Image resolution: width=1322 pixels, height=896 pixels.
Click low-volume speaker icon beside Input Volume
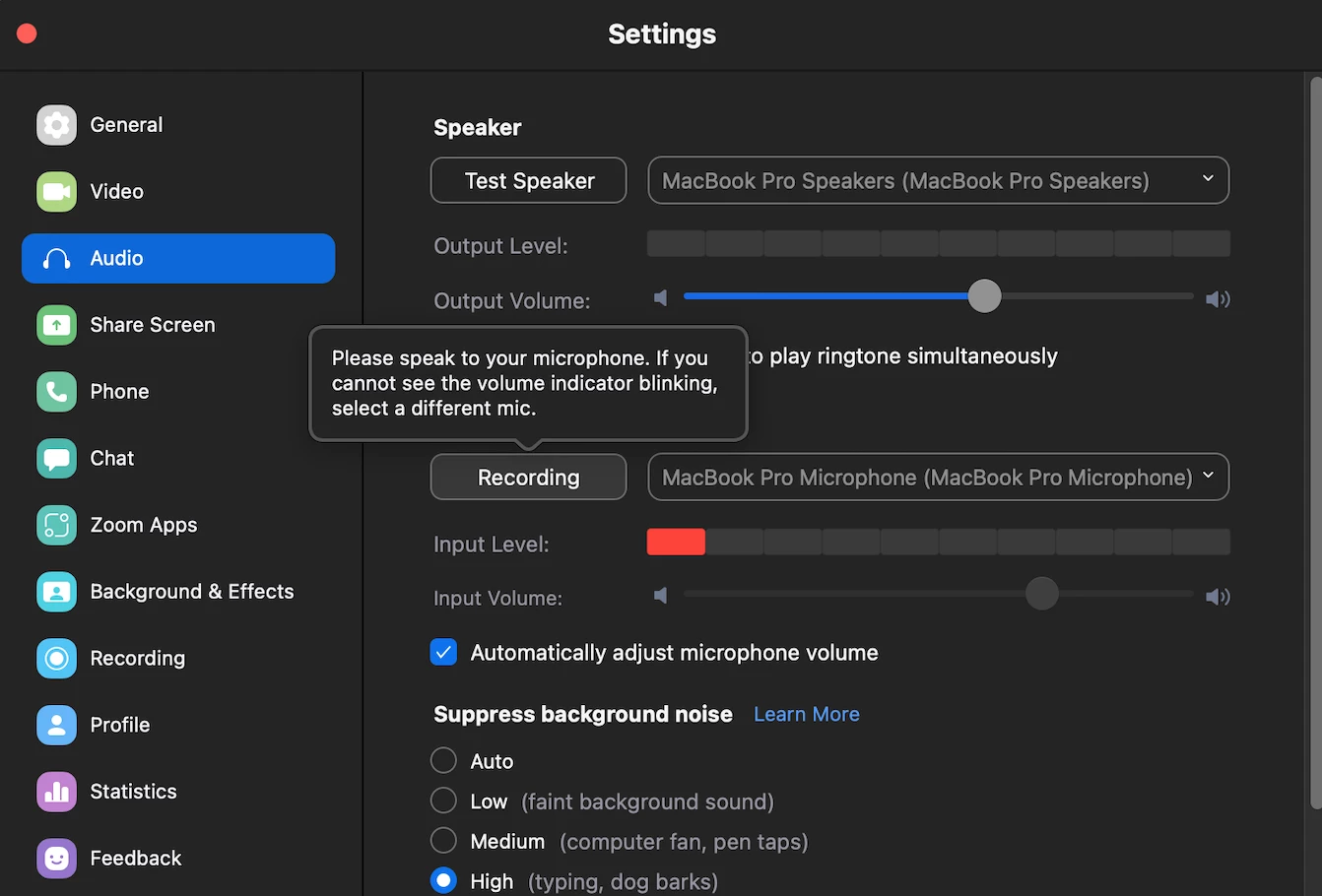661,595
